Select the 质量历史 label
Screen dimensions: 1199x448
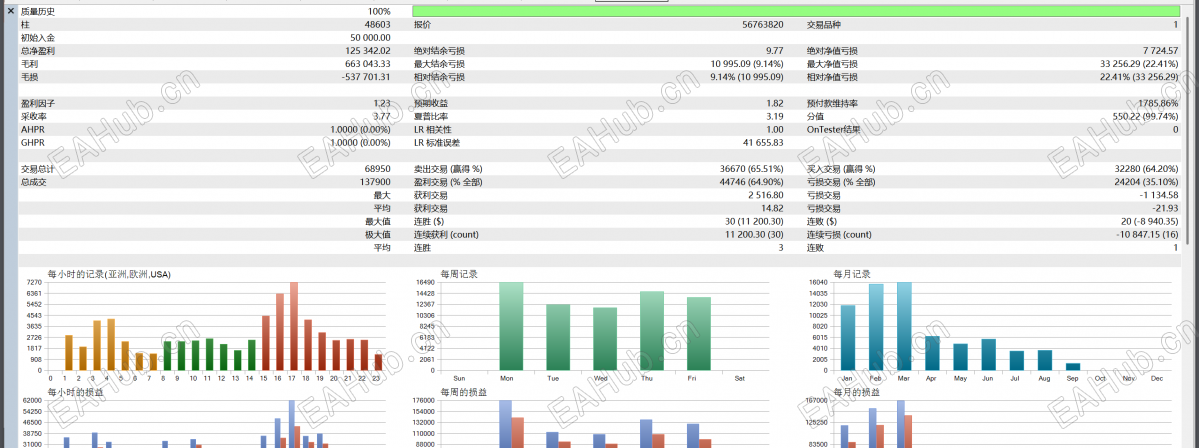(37, 11)
